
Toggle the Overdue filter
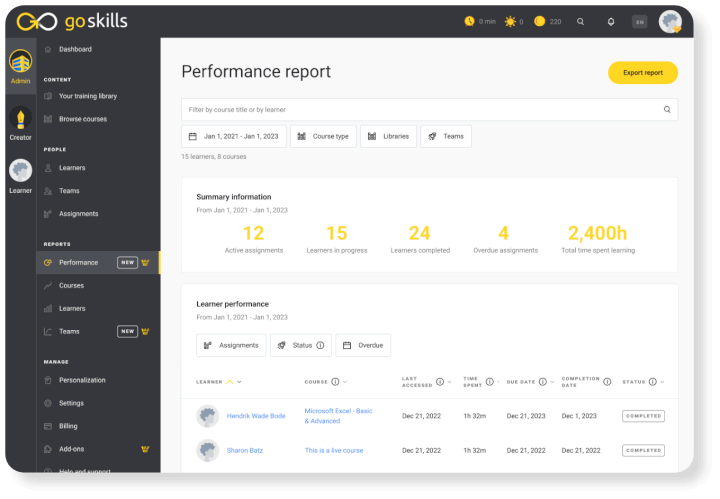click(x=363, y=346)
